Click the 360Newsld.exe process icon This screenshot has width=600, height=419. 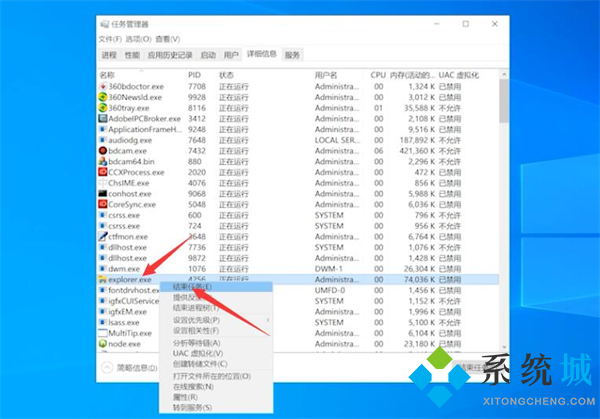103,97
